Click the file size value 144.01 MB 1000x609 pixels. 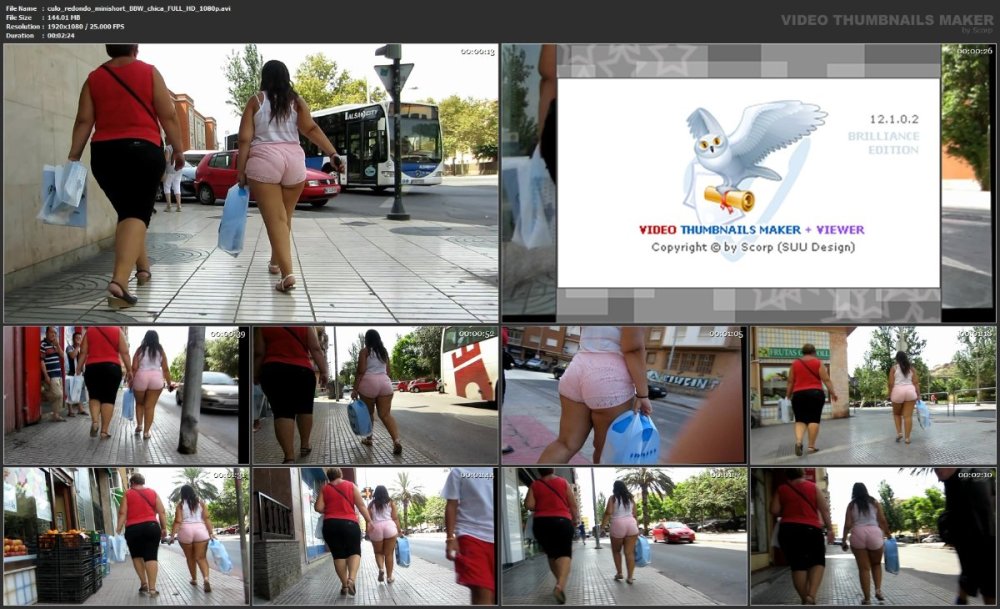(64, 18)
